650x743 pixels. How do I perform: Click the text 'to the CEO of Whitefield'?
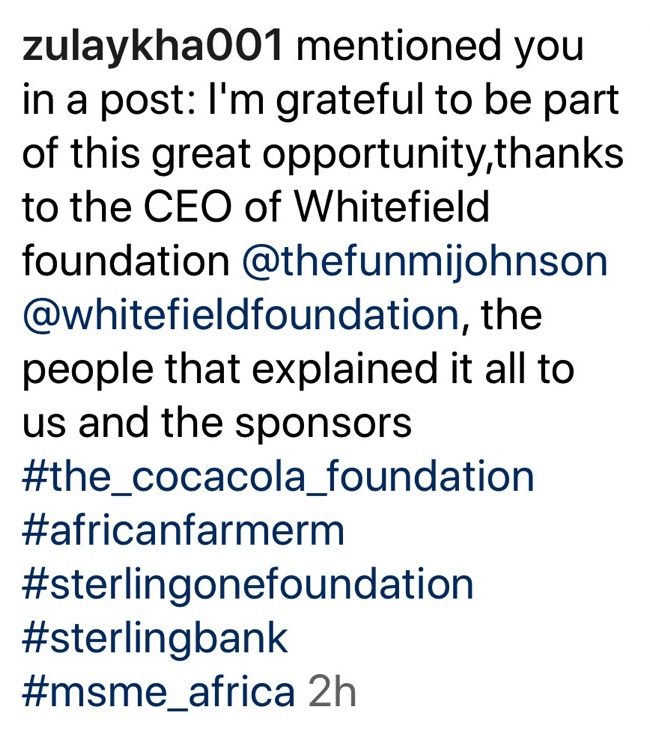click(x=255, y=208)
